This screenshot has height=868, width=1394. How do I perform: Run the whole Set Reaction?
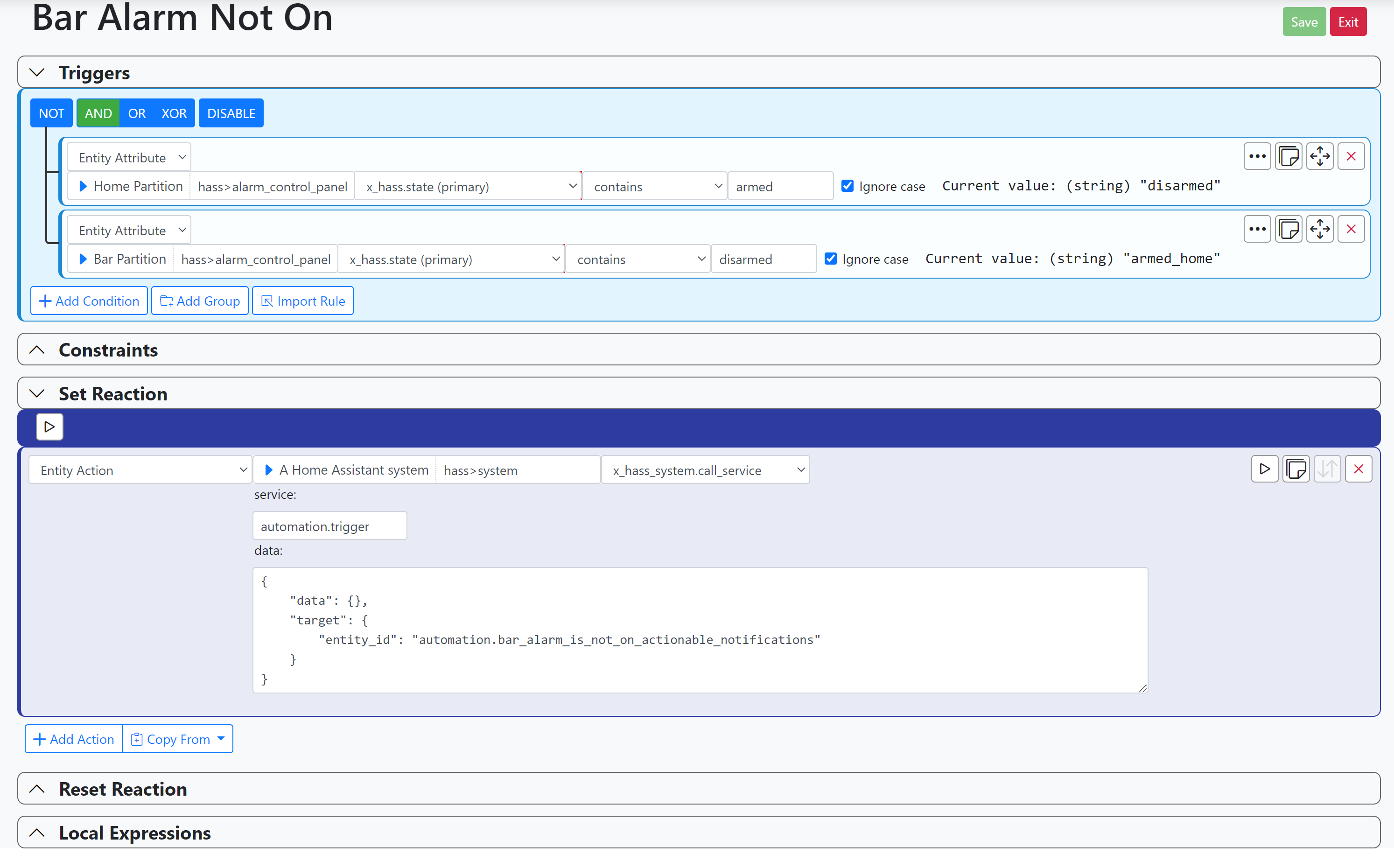(x=49, y=427)
